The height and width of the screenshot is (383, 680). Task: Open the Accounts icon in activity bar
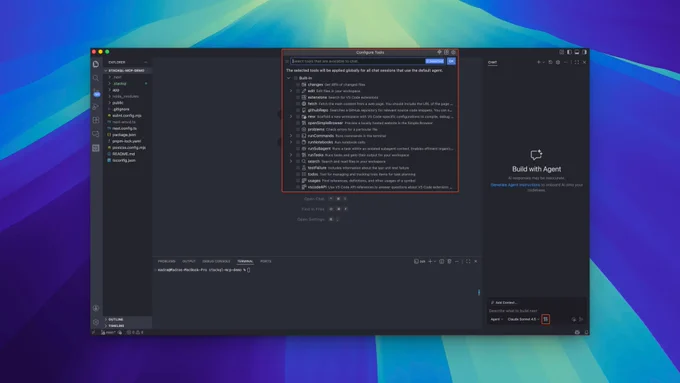click(x=96, y=308)
